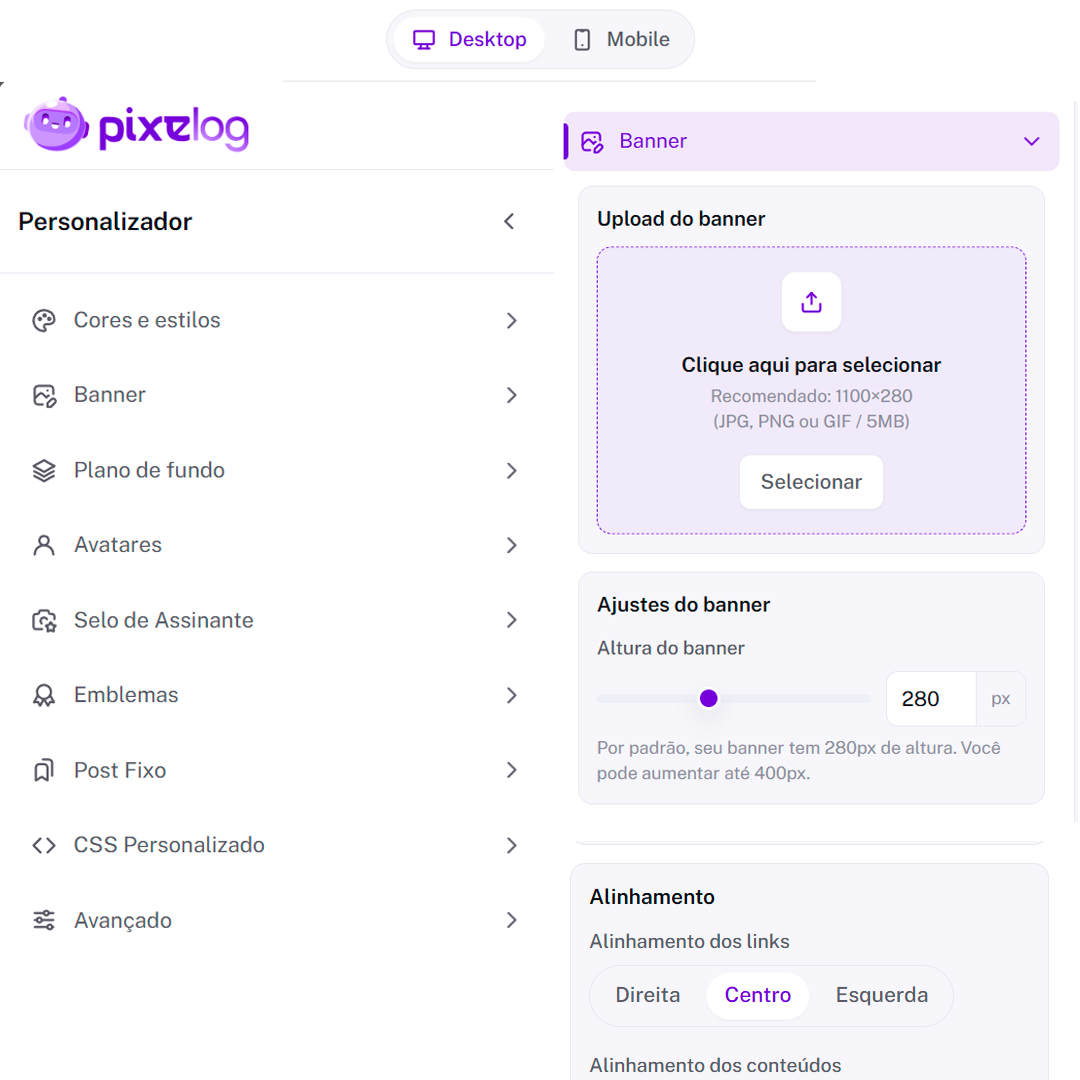This screenshot has width=1080, height=1080.
Task: Click the bookmark icon for Post Fixo
Action: click(x=44, y=771)
